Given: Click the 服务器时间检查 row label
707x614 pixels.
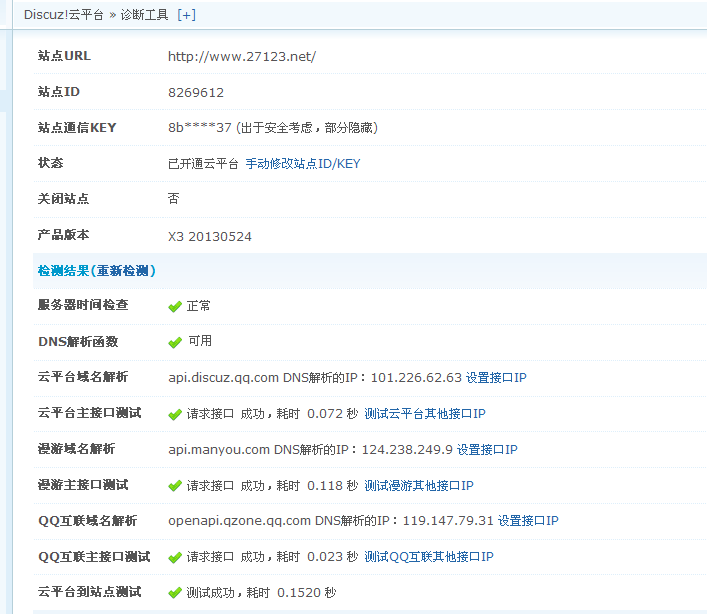Looking at the screenshot, I should (x=83, y=305).
